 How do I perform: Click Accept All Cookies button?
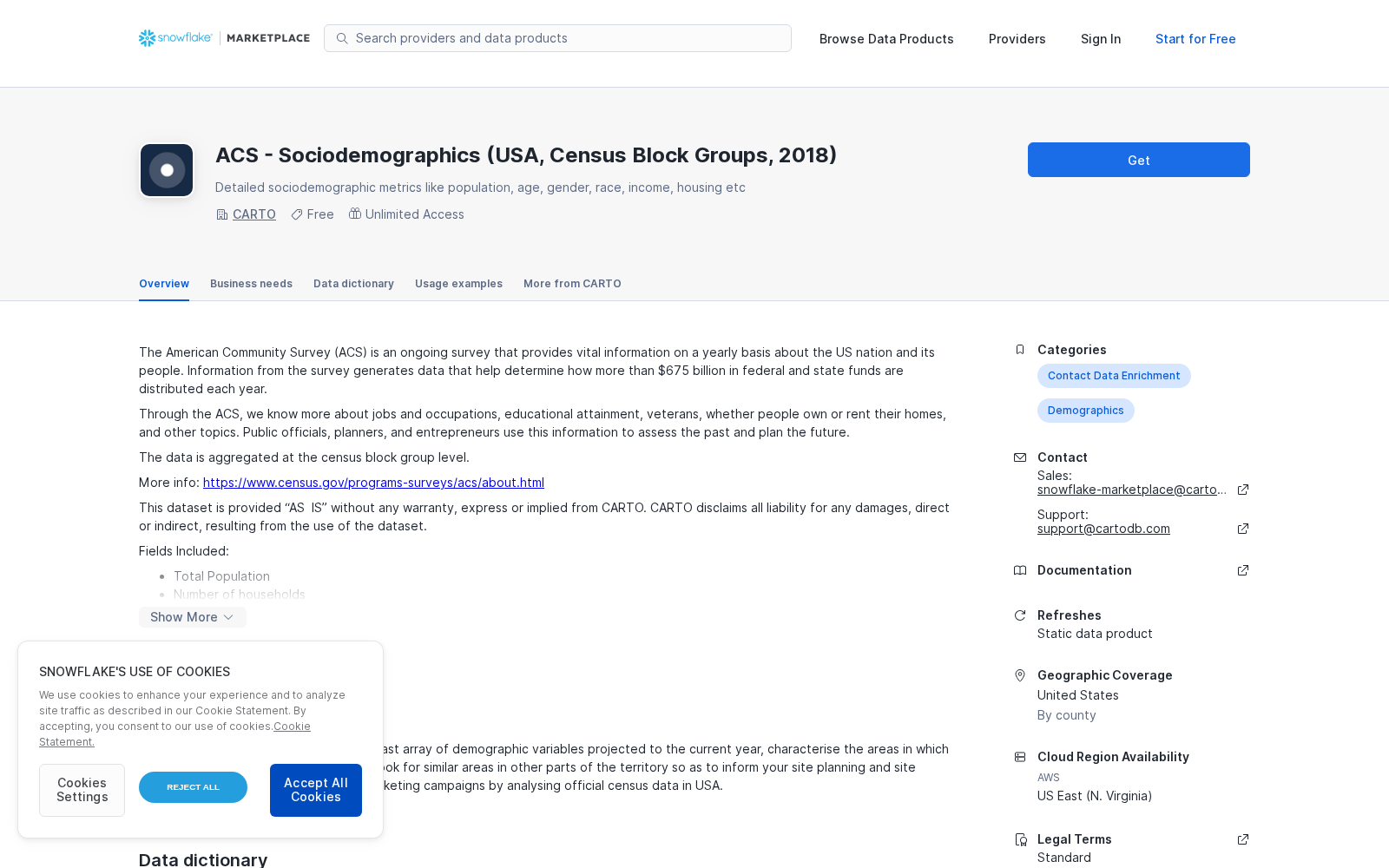point(316,790)
